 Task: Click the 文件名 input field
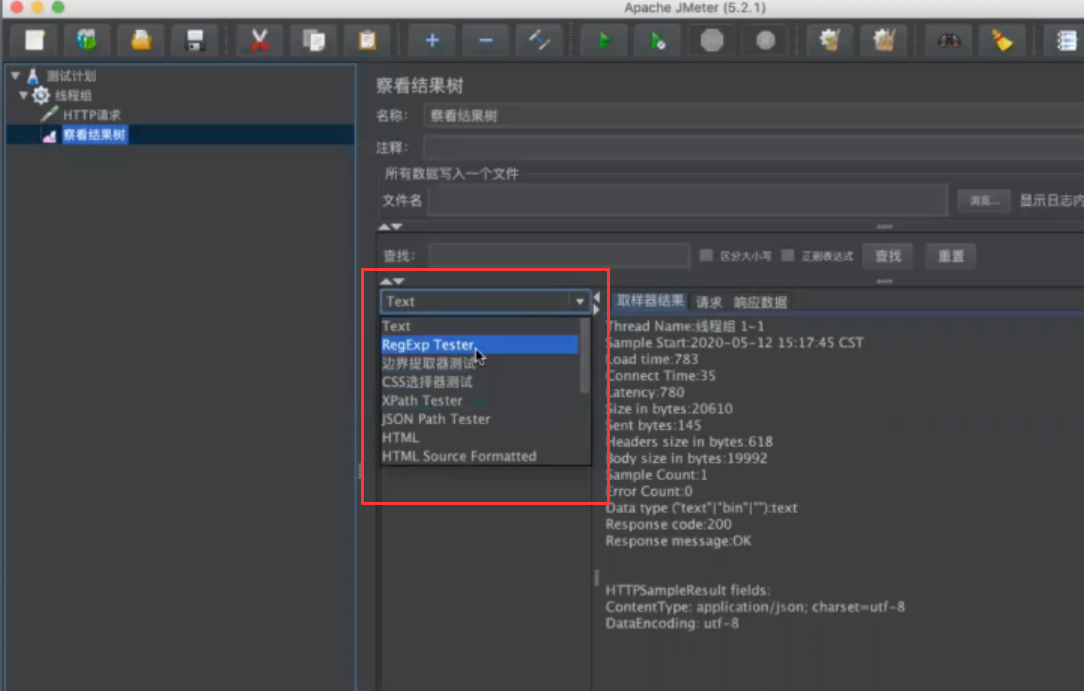pyautogui.click(x=688, y=200)
